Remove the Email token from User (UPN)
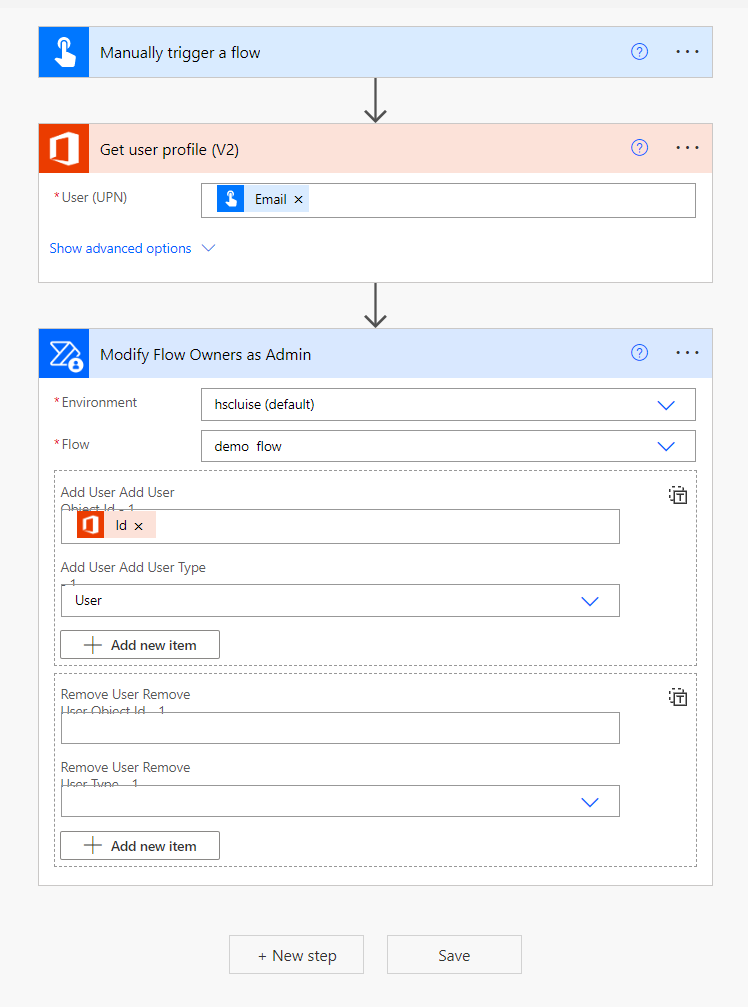Image resolution: width=748 pixels, height=1007 pixels. coord(299,200)
